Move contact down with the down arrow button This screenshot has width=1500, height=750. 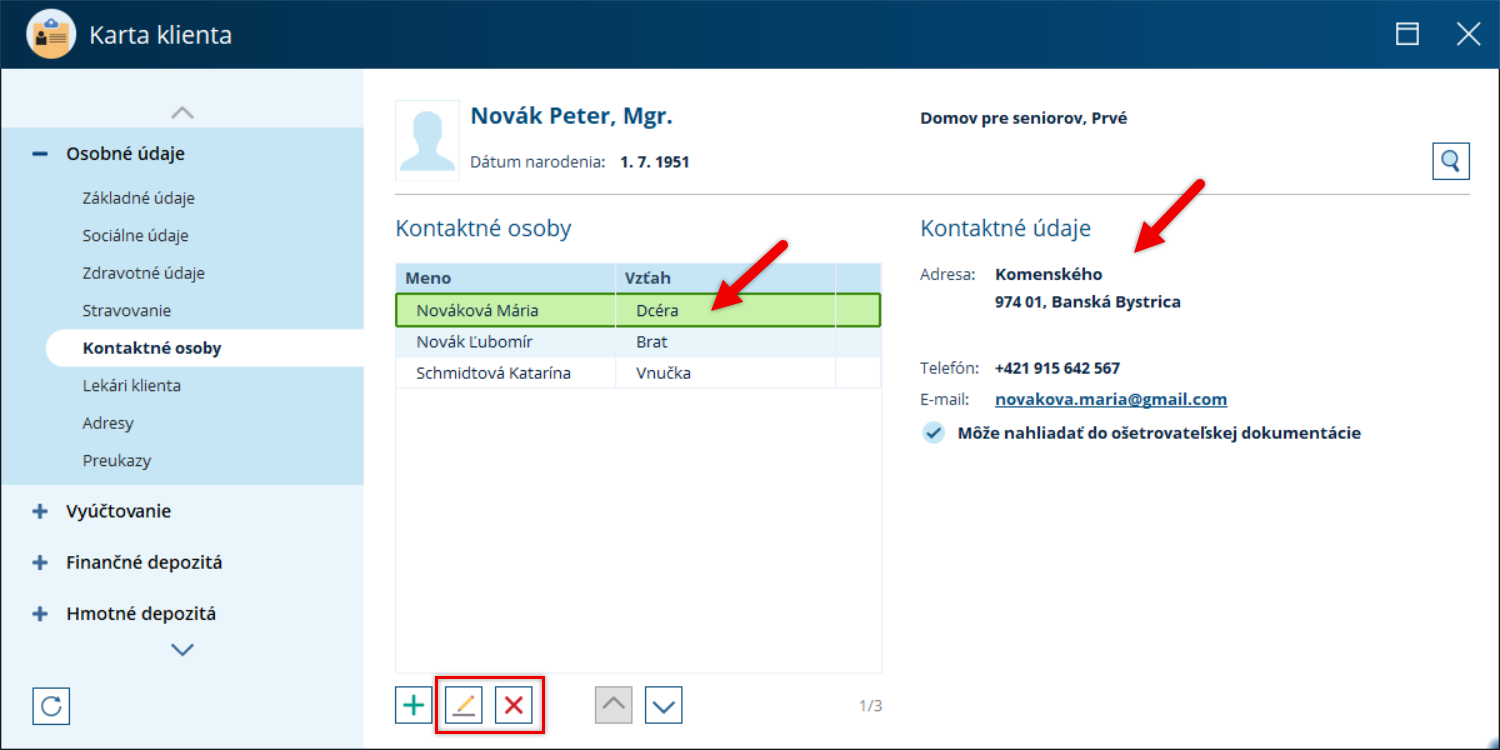coord(664,705)
